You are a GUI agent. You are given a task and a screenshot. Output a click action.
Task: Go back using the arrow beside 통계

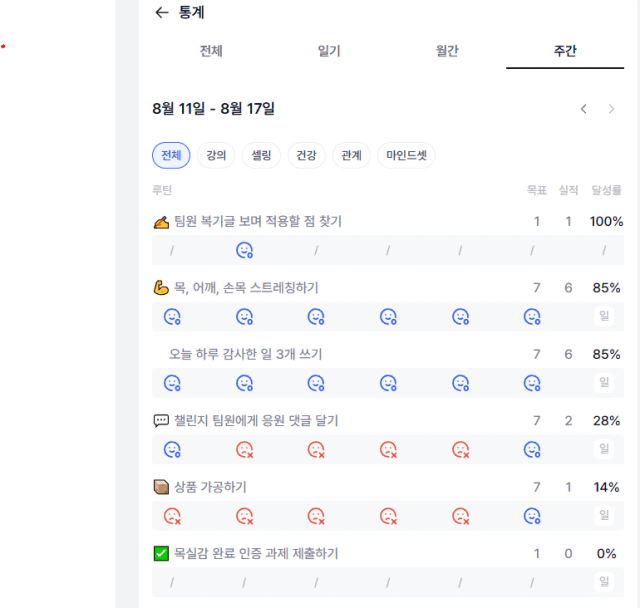point(162,13)
